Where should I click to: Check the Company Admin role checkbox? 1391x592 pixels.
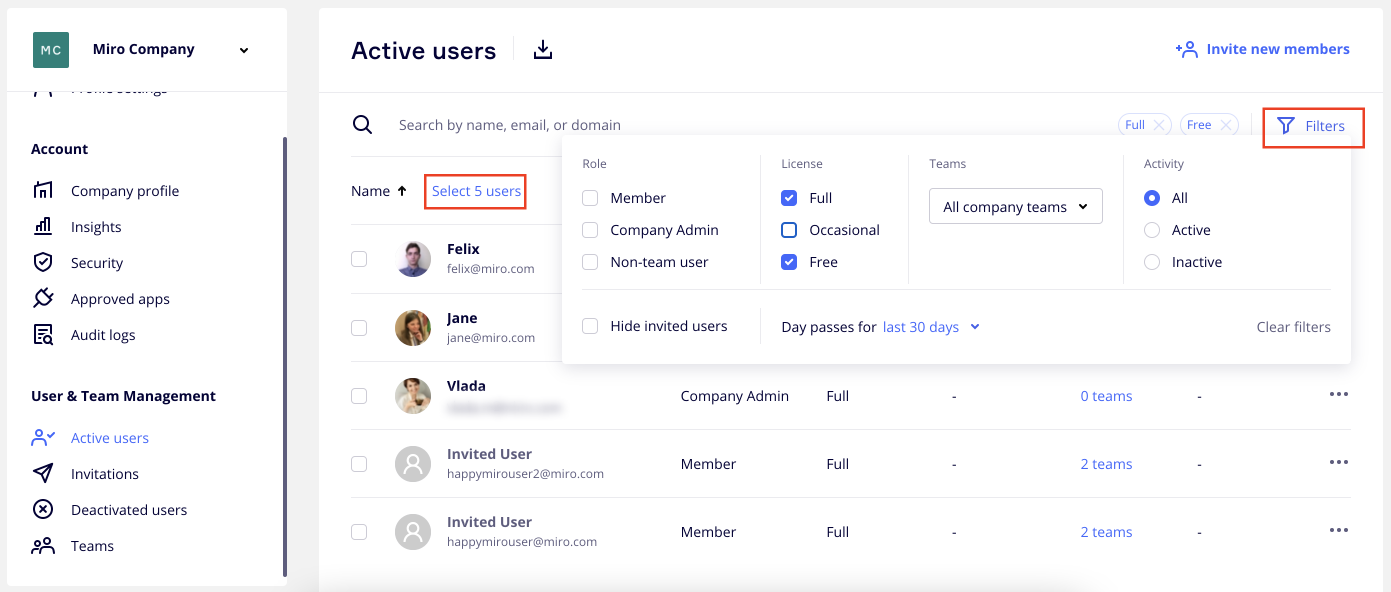click(591, 230)
